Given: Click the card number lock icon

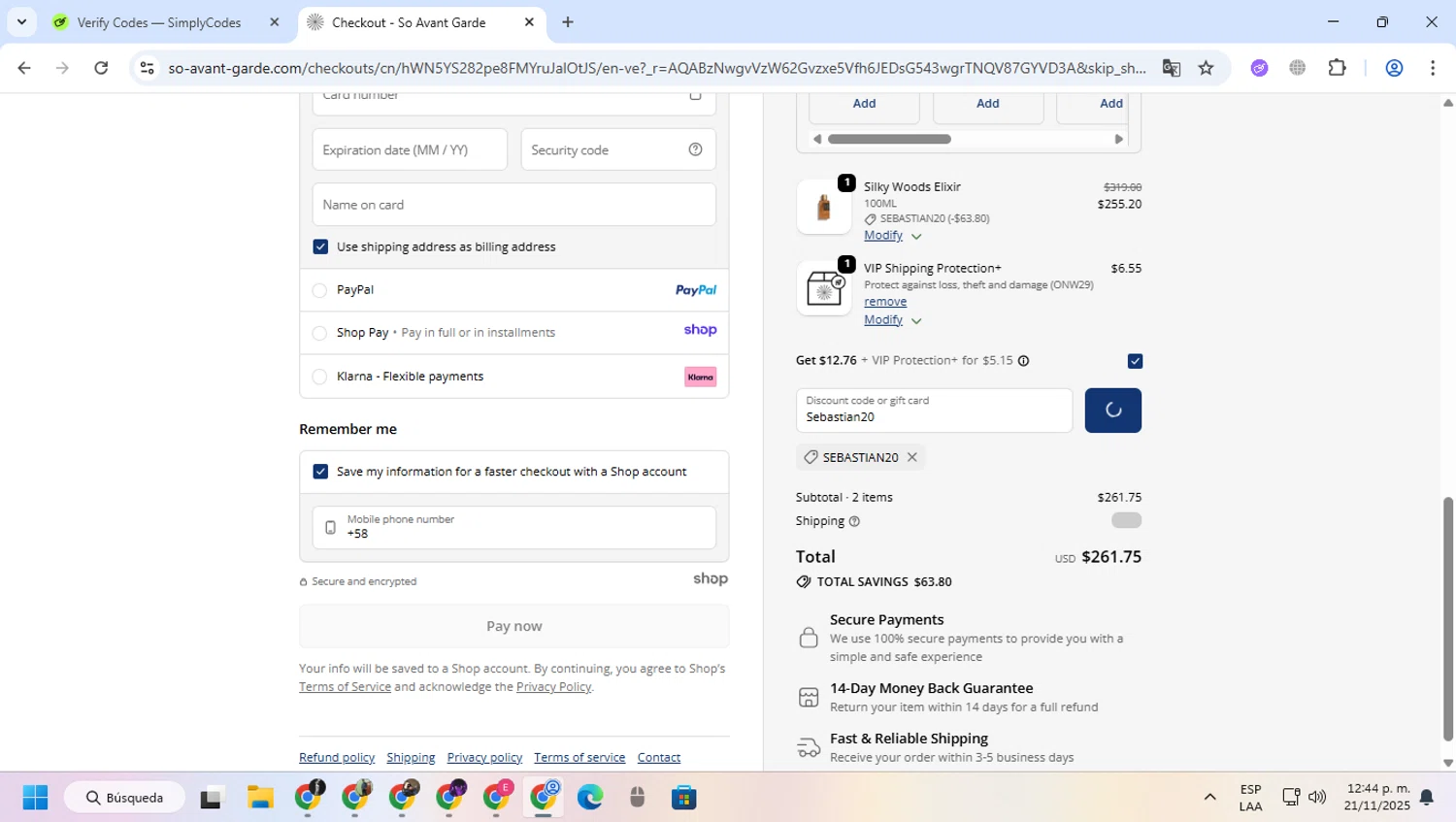Looking at the screenshot, I should point(695,95).
